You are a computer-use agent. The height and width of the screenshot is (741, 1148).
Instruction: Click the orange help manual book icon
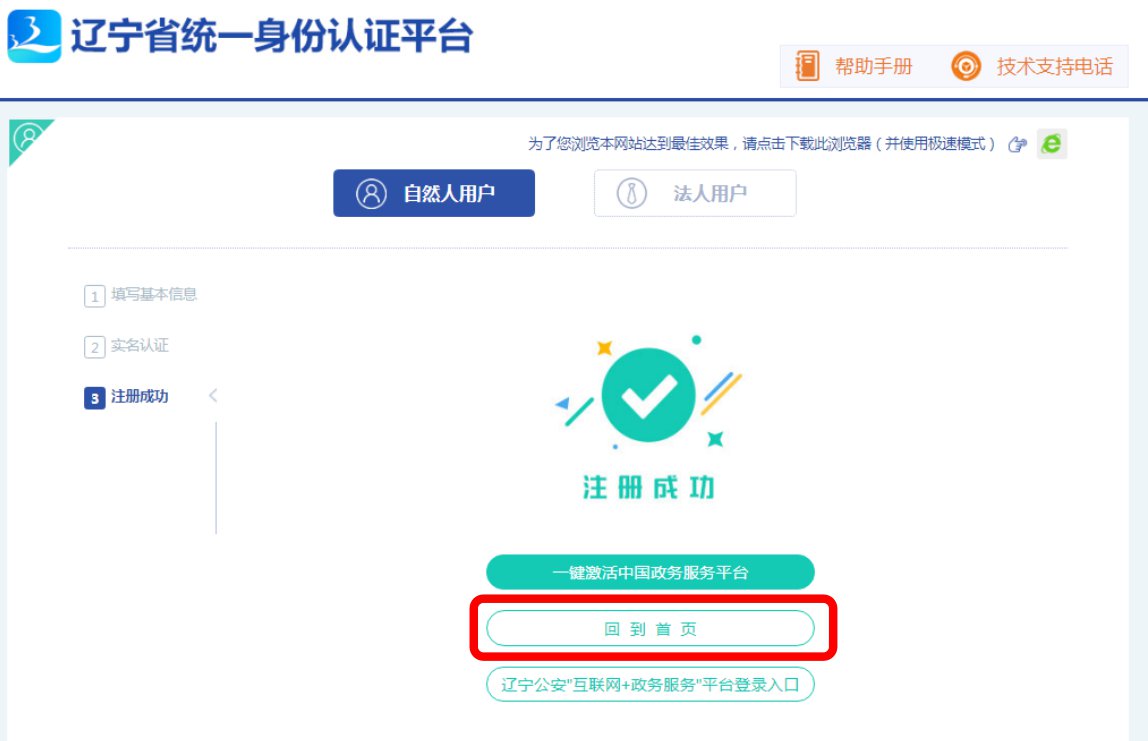807,67
